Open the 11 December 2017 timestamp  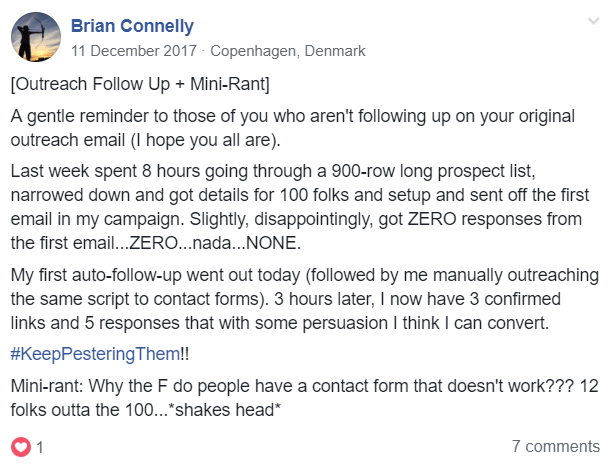(134, 51)
